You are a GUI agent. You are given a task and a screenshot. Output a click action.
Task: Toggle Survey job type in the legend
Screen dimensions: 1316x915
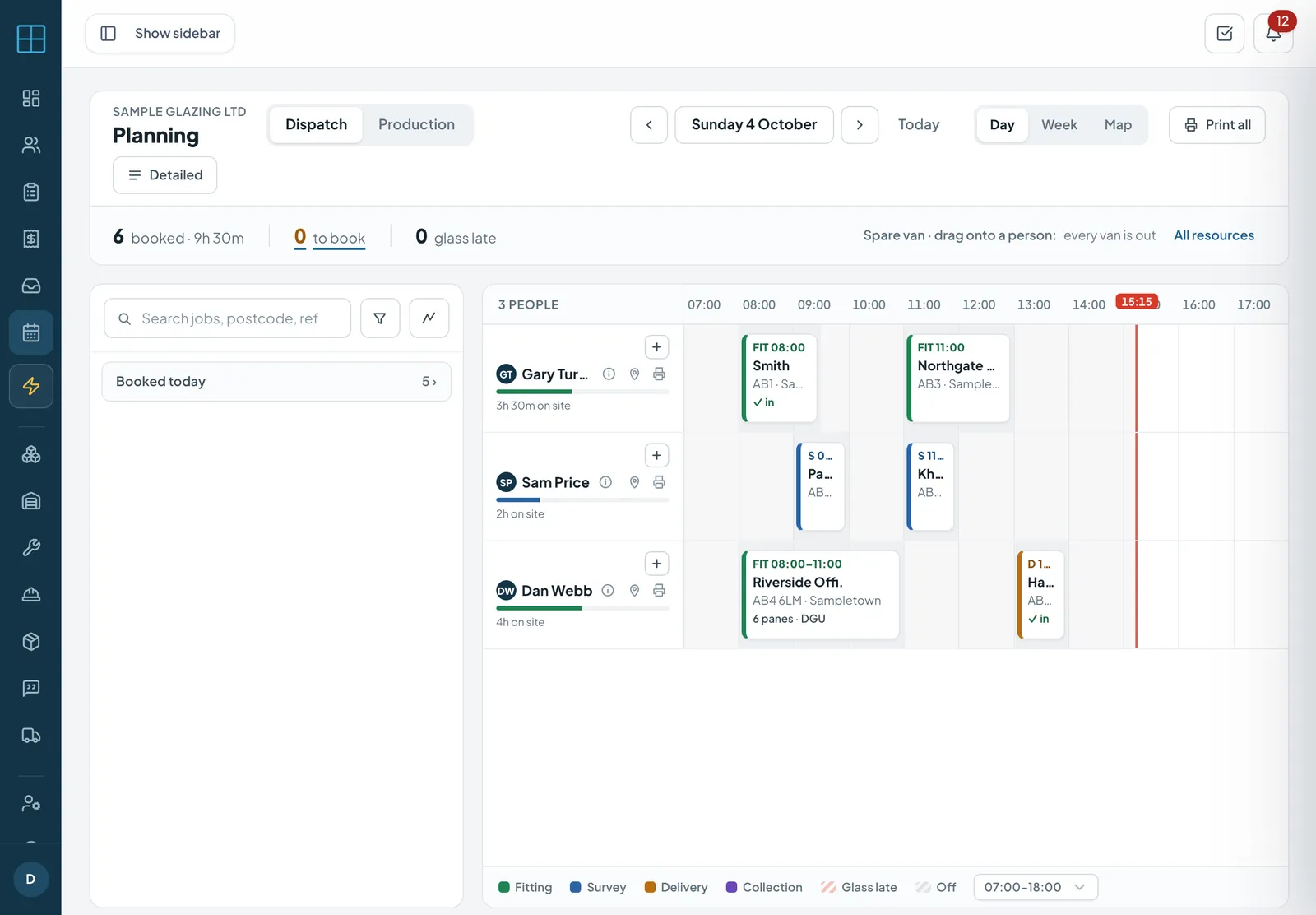[598, 887]
